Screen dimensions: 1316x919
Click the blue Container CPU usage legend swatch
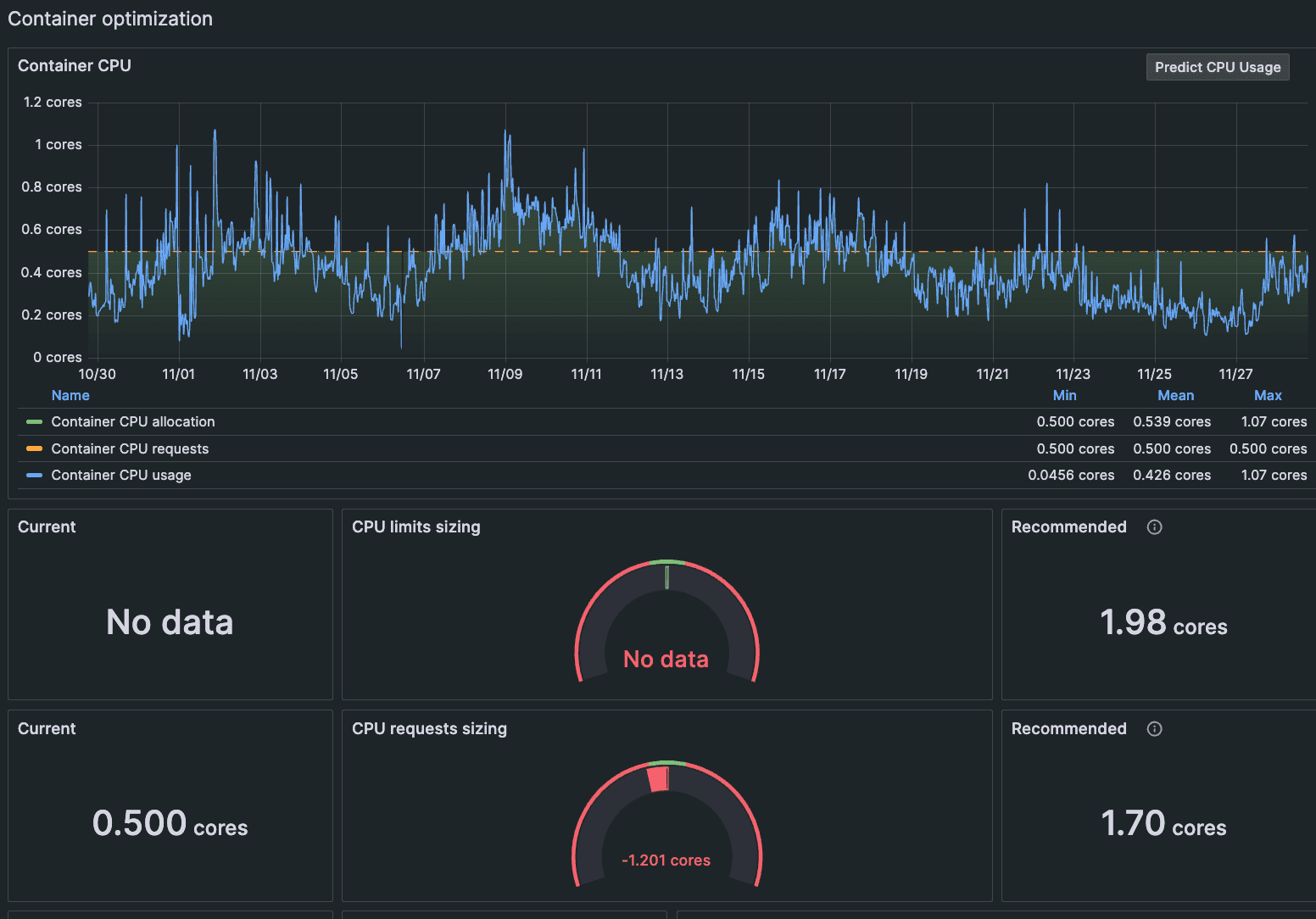point(34,476)
